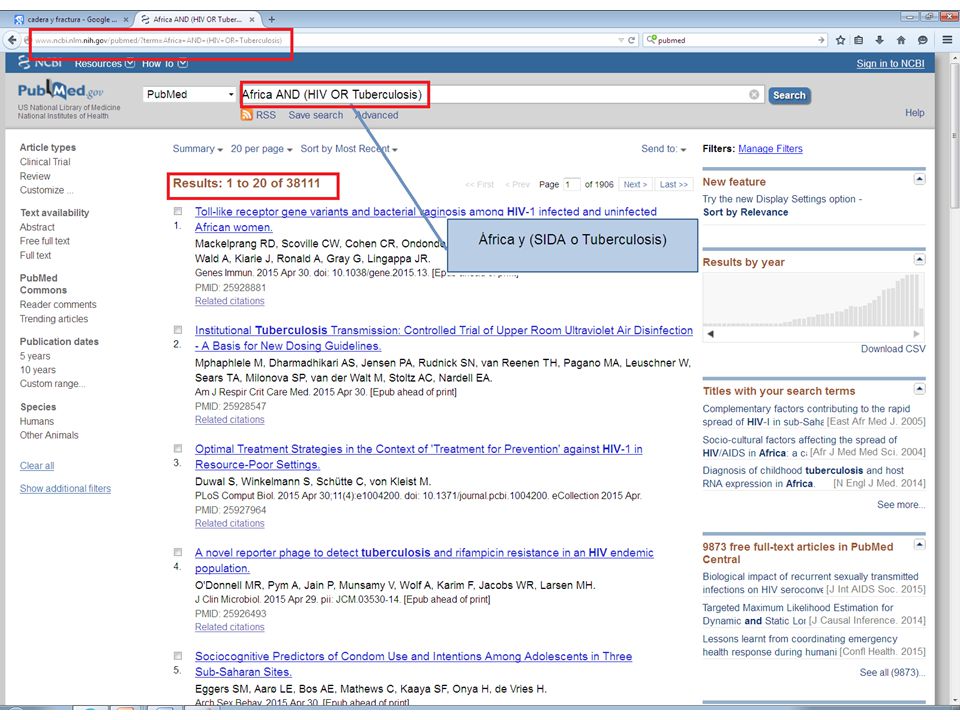Click the PubMed.gov logo
Viewport: 960px width, 720px height.
60,91
